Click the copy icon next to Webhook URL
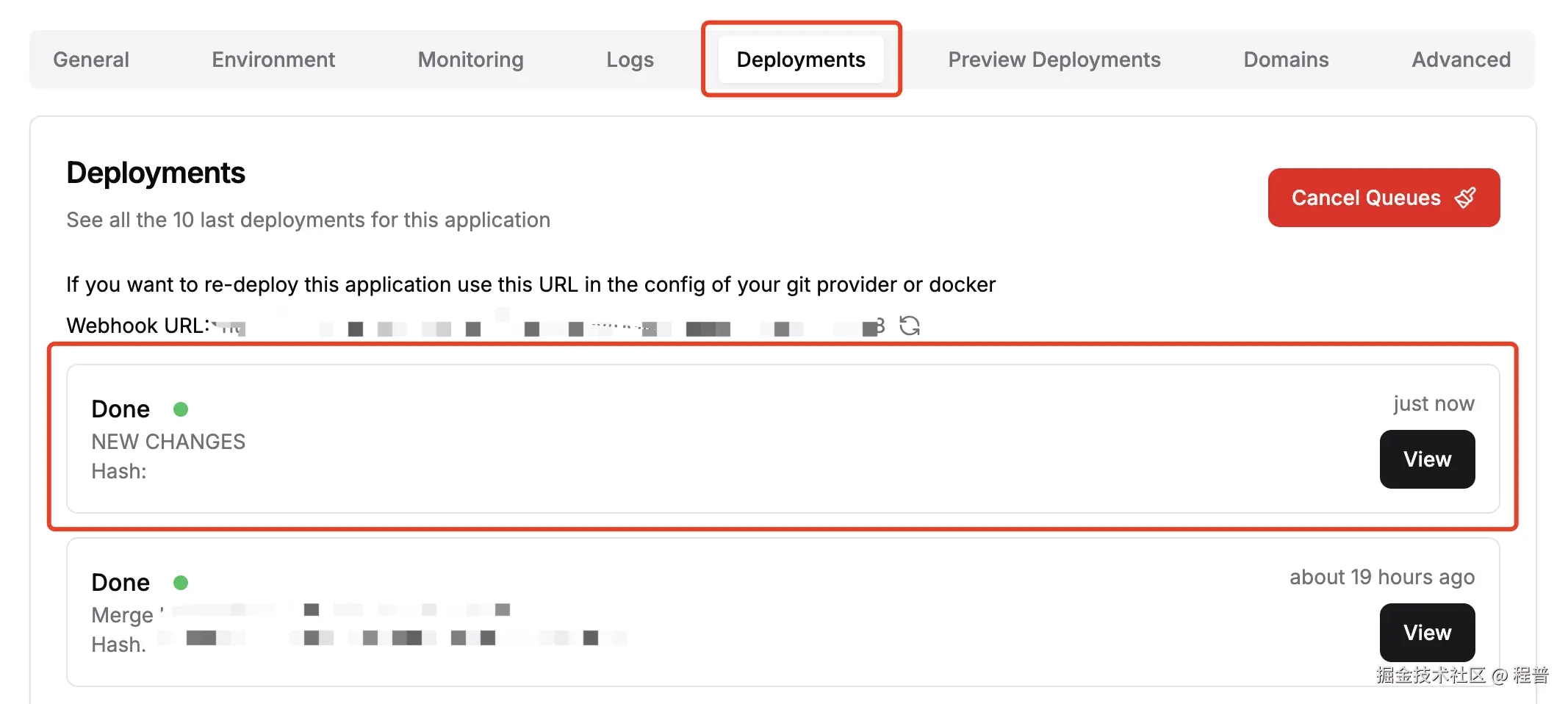 [x=879, y=326]
